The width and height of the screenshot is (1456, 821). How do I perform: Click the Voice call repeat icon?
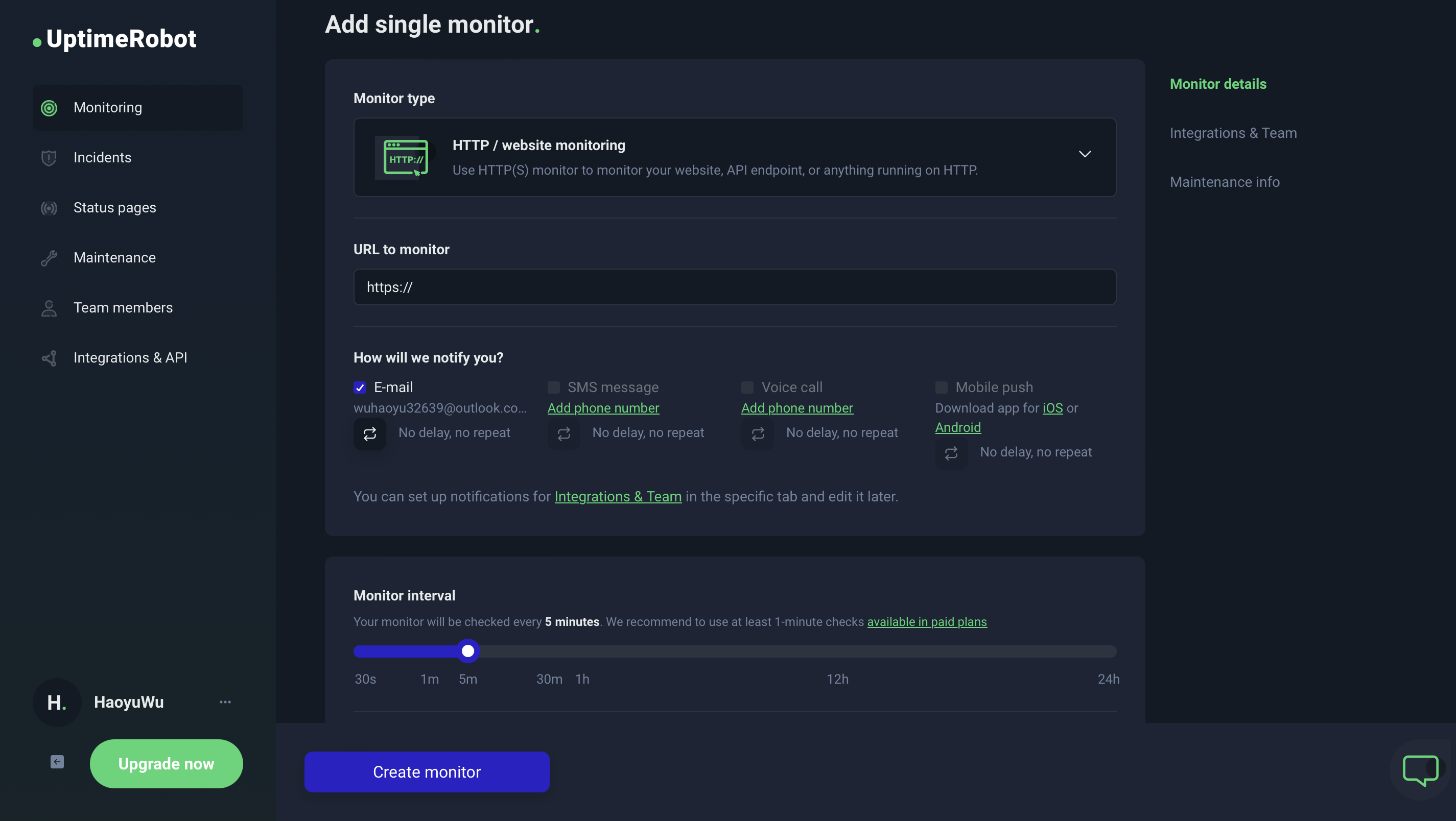(758, 433)
